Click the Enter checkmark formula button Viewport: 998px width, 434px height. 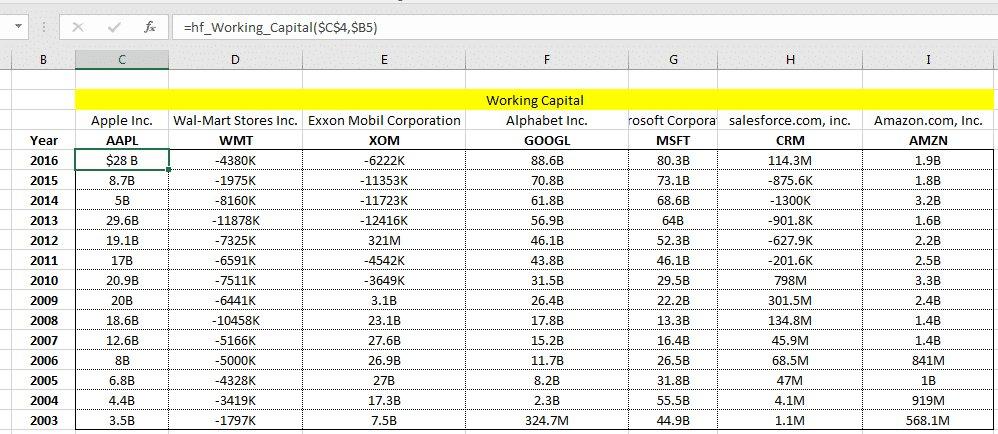pyautogui.click(x=115, y=28)
